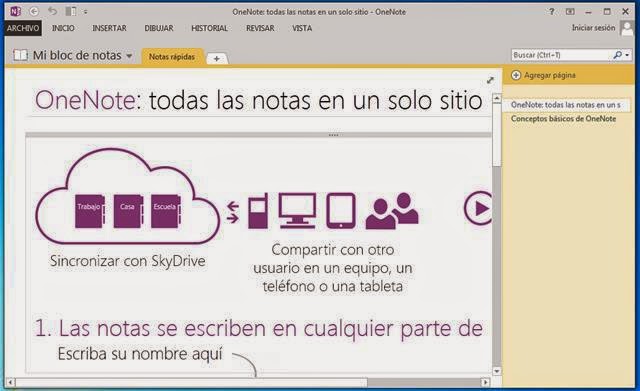640x391 pixels.
Task: Toggle the ribbon display options icon
Action: [570, 11]
